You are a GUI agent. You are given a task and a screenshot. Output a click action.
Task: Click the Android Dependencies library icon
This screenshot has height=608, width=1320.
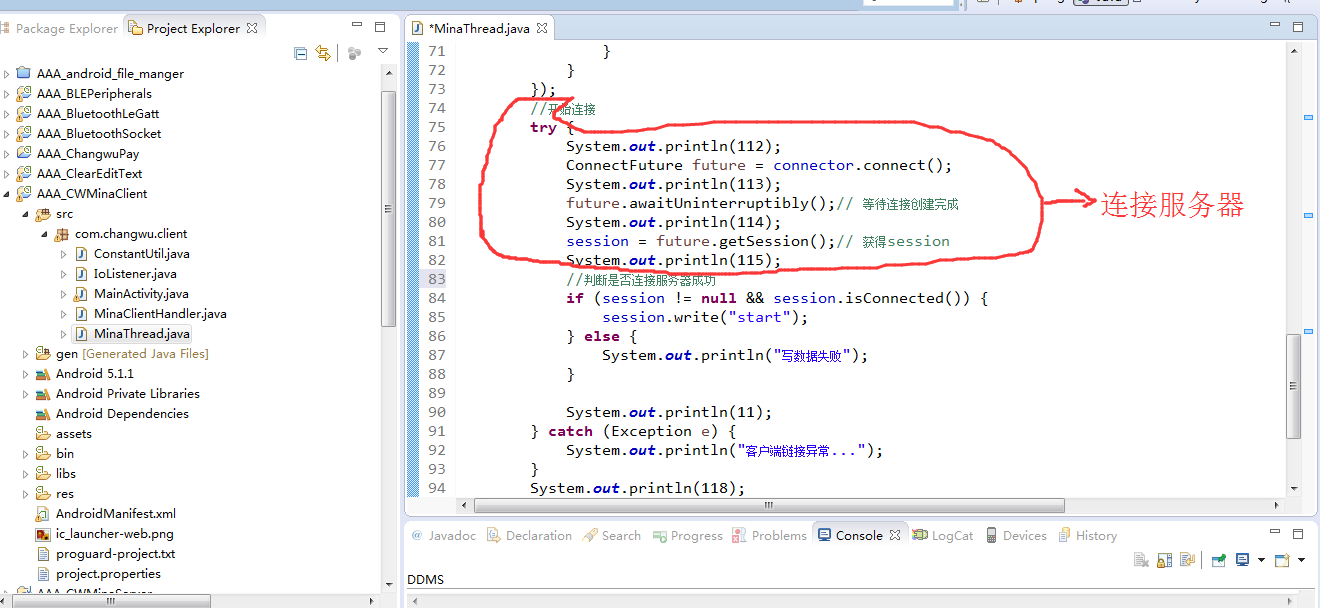[x=43, y=414]
